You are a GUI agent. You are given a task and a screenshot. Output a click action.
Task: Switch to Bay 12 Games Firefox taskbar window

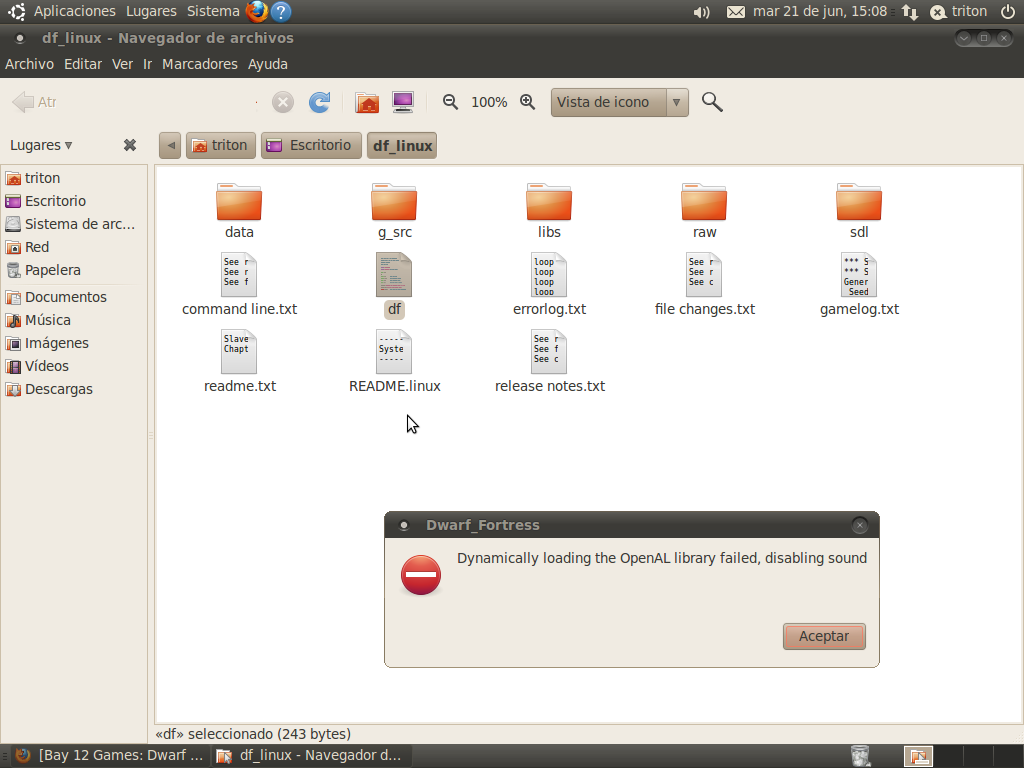[110, 756]
